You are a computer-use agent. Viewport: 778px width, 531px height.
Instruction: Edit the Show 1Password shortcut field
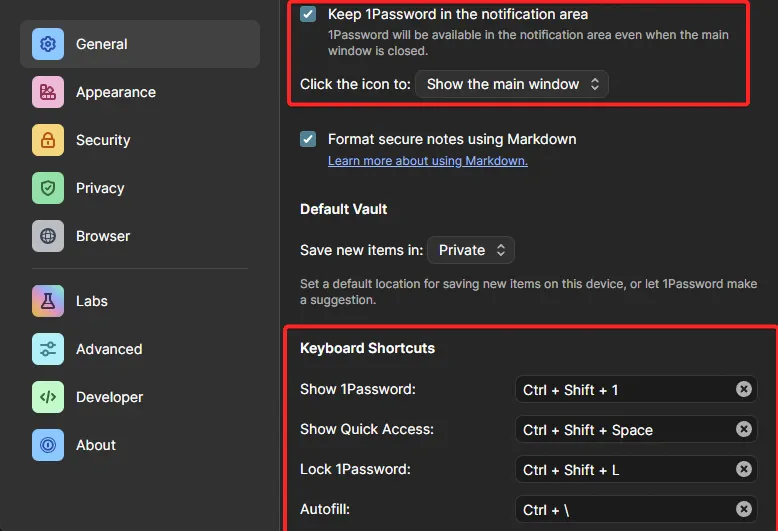[x=636, y=389]
